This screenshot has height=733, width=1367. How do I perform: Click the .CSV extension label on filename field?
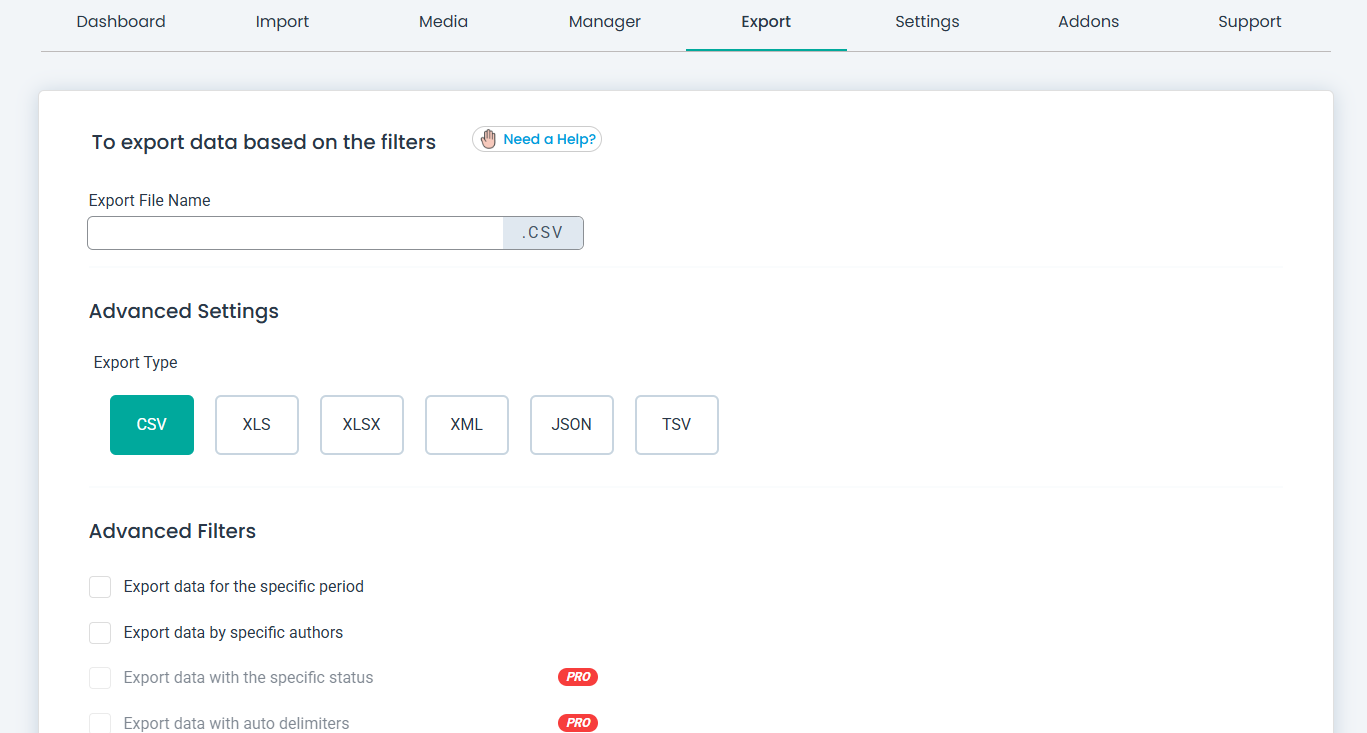click(x=543, y=232)
